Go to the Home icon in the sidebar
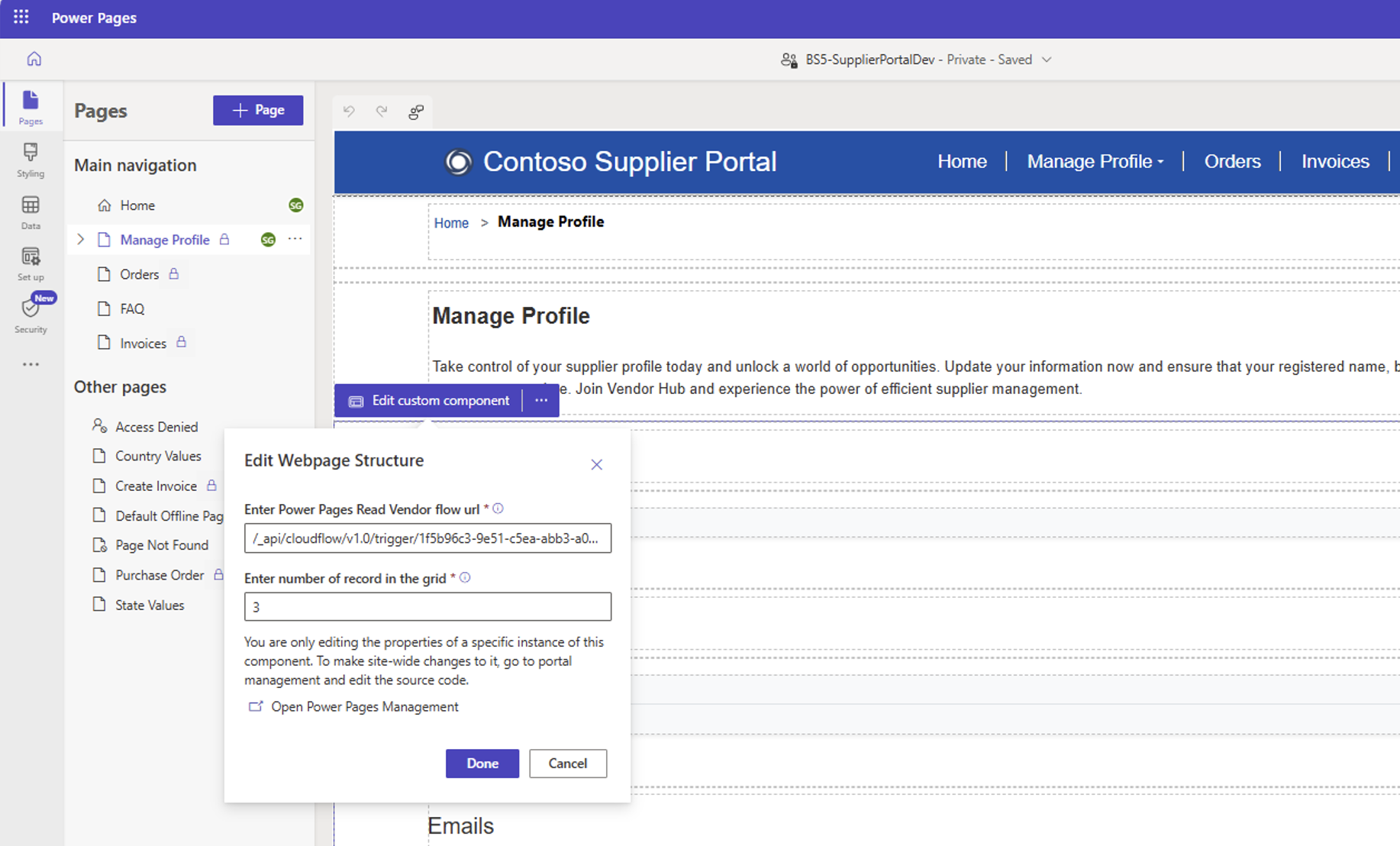 coord(34,59)
